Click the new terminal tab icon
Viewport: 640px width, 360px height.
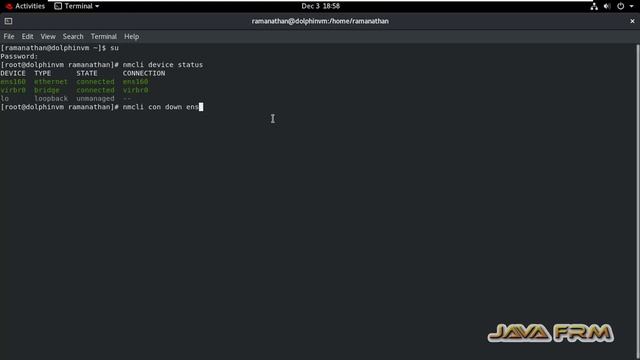pos(9,21)
